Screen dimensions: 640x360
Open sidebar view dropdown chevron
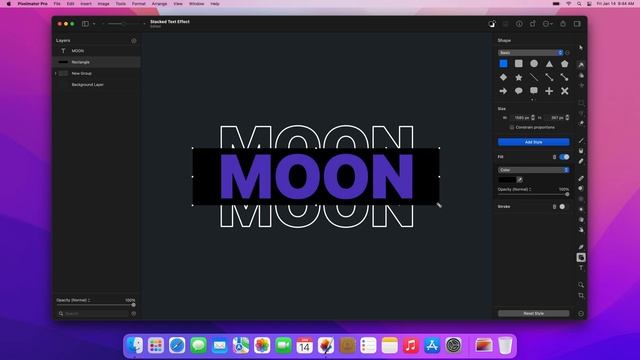94,24
